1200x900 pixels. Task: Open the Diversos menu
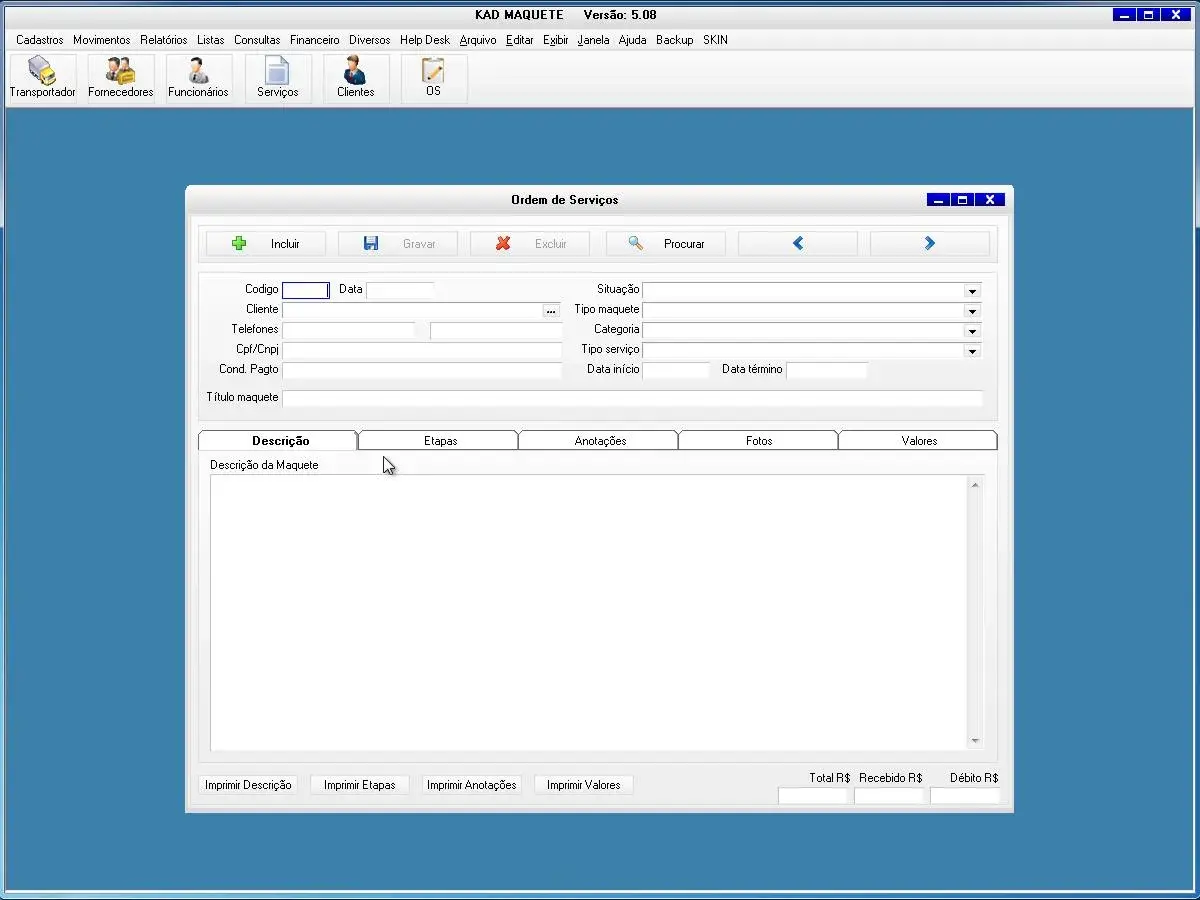[x=370, y=40]
